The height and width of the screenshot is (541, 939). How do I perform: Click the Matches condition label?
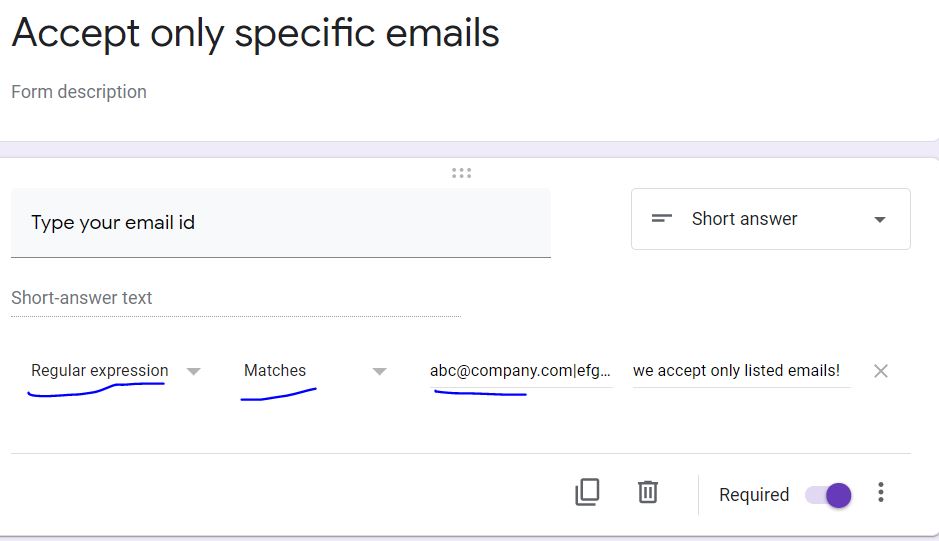[x=275, y=370]
